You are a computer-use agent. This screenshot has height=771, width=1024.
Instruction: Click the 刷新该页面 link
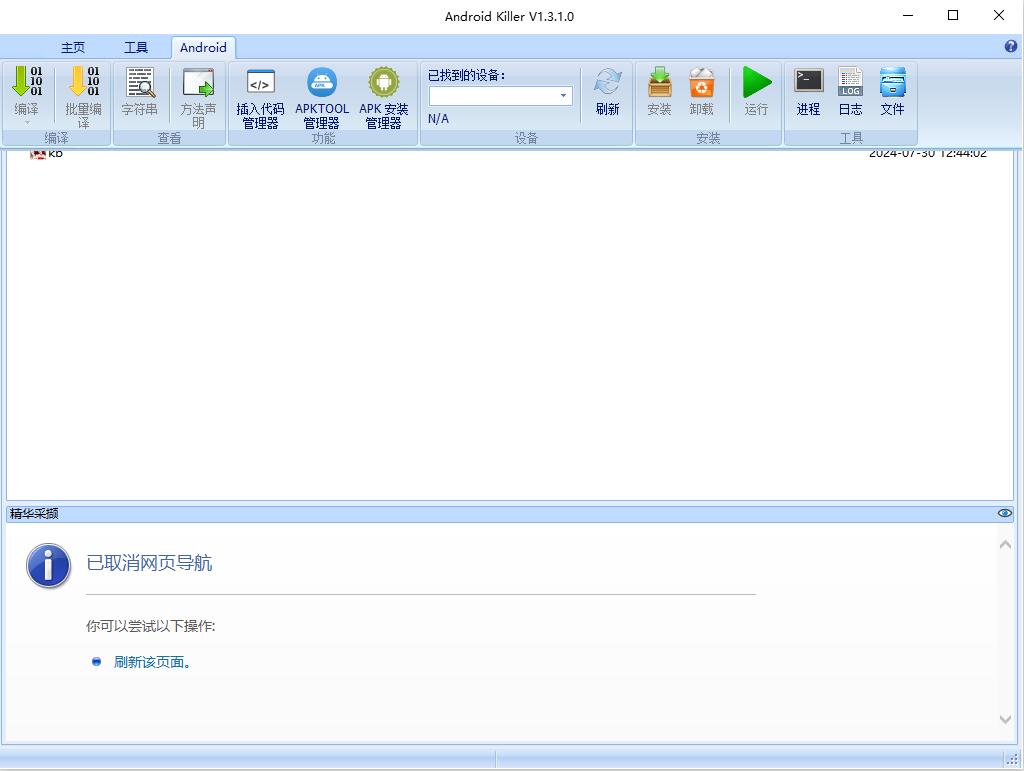[152, 662]
